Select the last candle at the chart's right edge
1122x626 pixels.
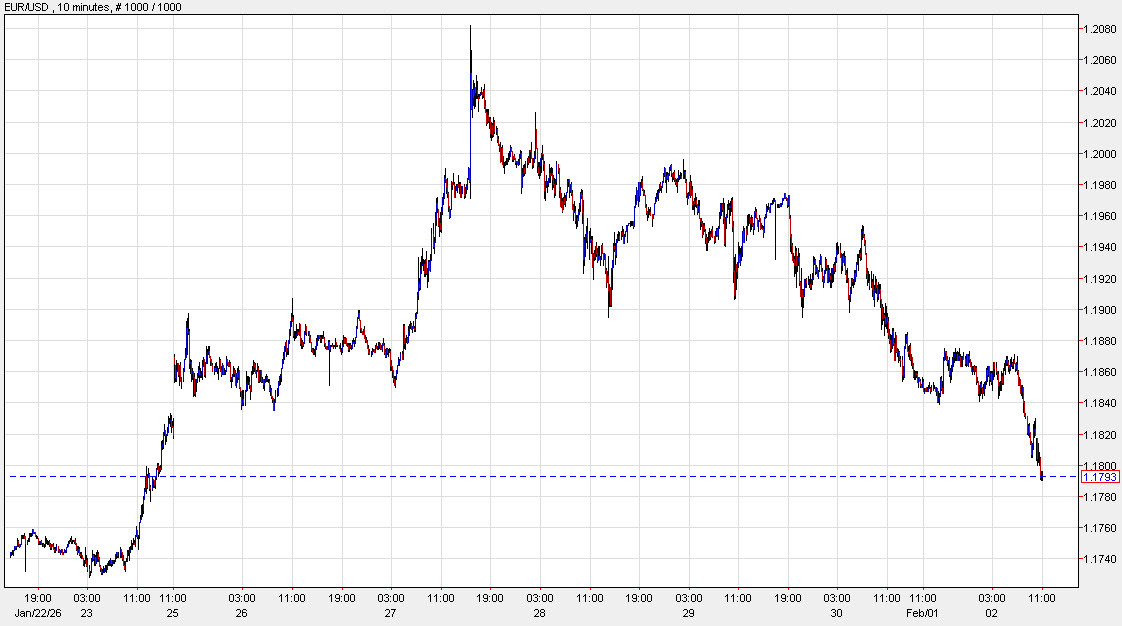[x=1040, y=475]
